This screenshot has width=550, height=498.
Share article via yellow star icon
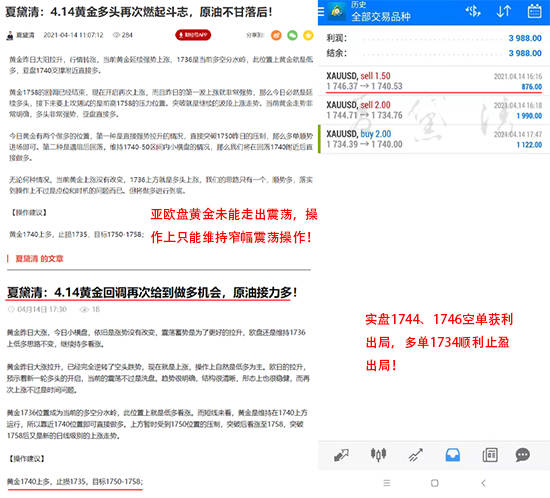[308, 35]
